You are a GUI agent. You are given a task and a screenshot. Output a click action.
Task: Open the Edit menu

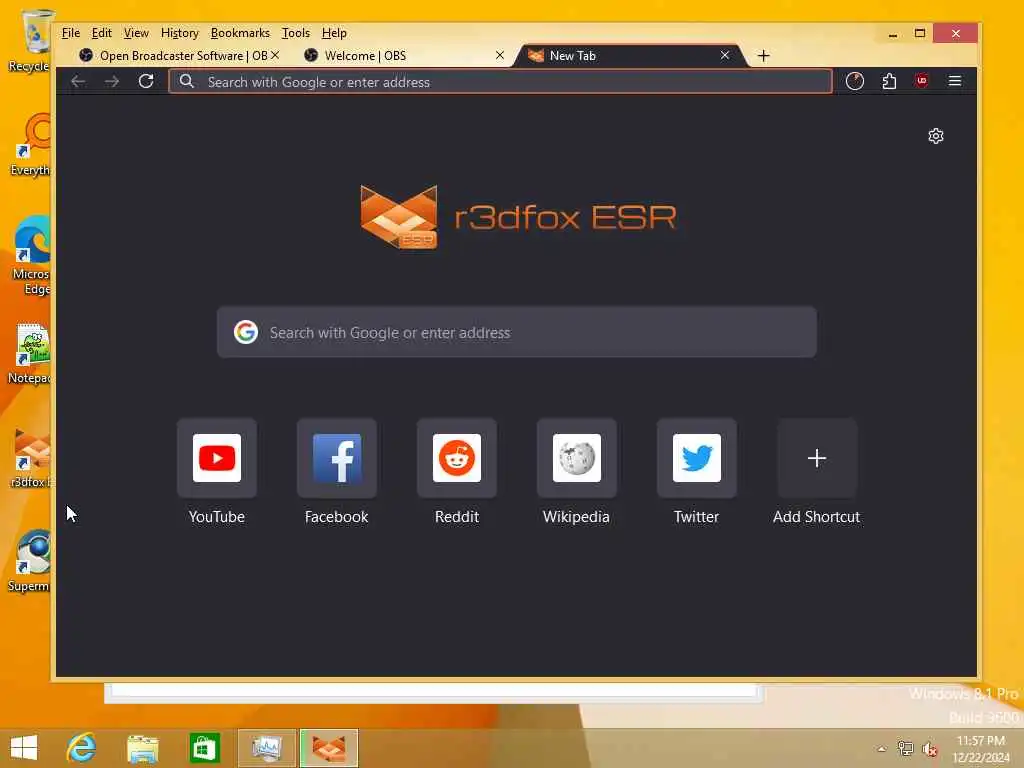(x=101, y=33)
